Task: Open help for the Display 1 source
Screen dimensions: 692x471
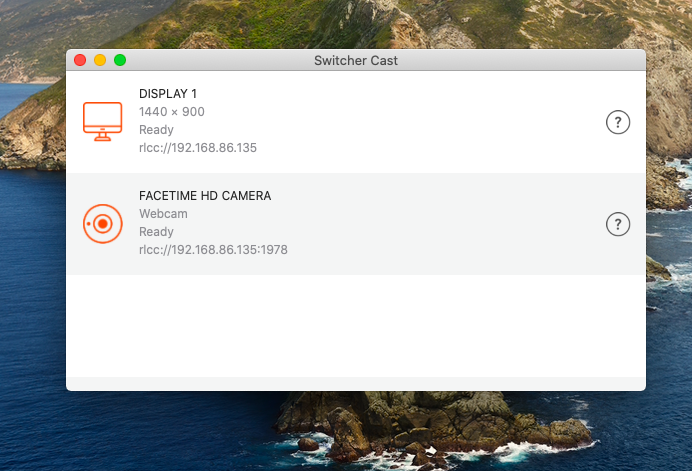Action: pyautogui.click(x=617, y=122)
